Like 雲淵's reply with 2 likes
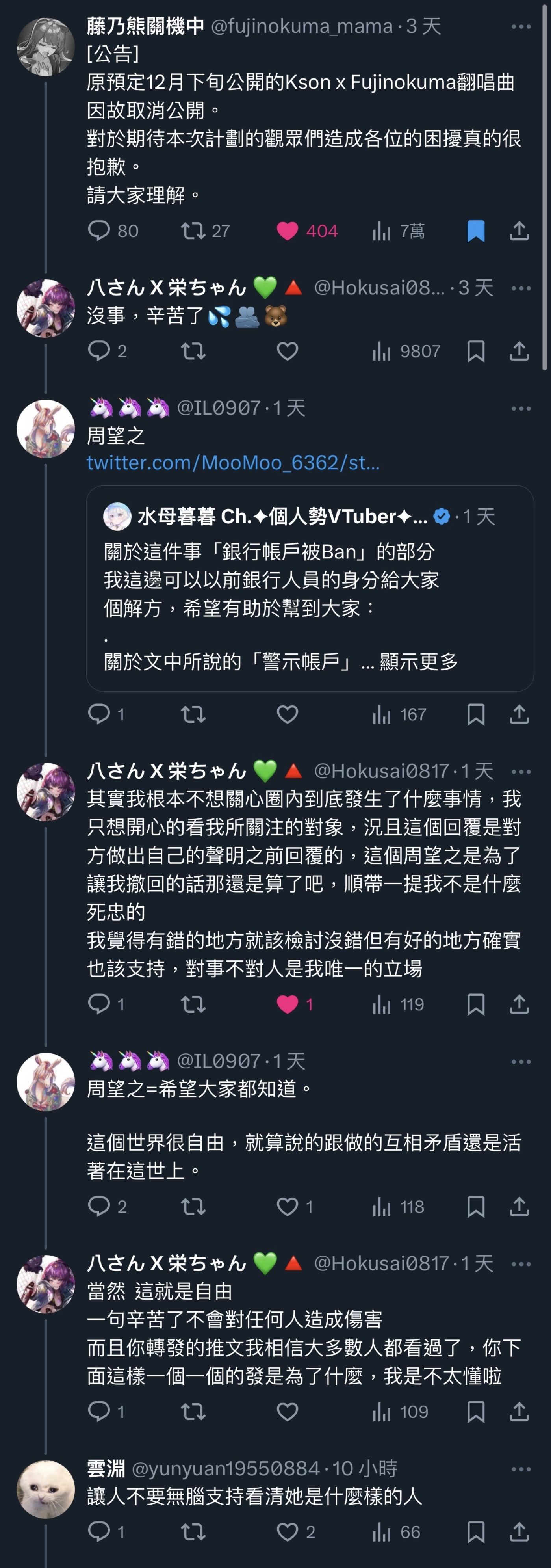Image resolution: width=551 pixels, height=1568 pixels. [295, 1532]
